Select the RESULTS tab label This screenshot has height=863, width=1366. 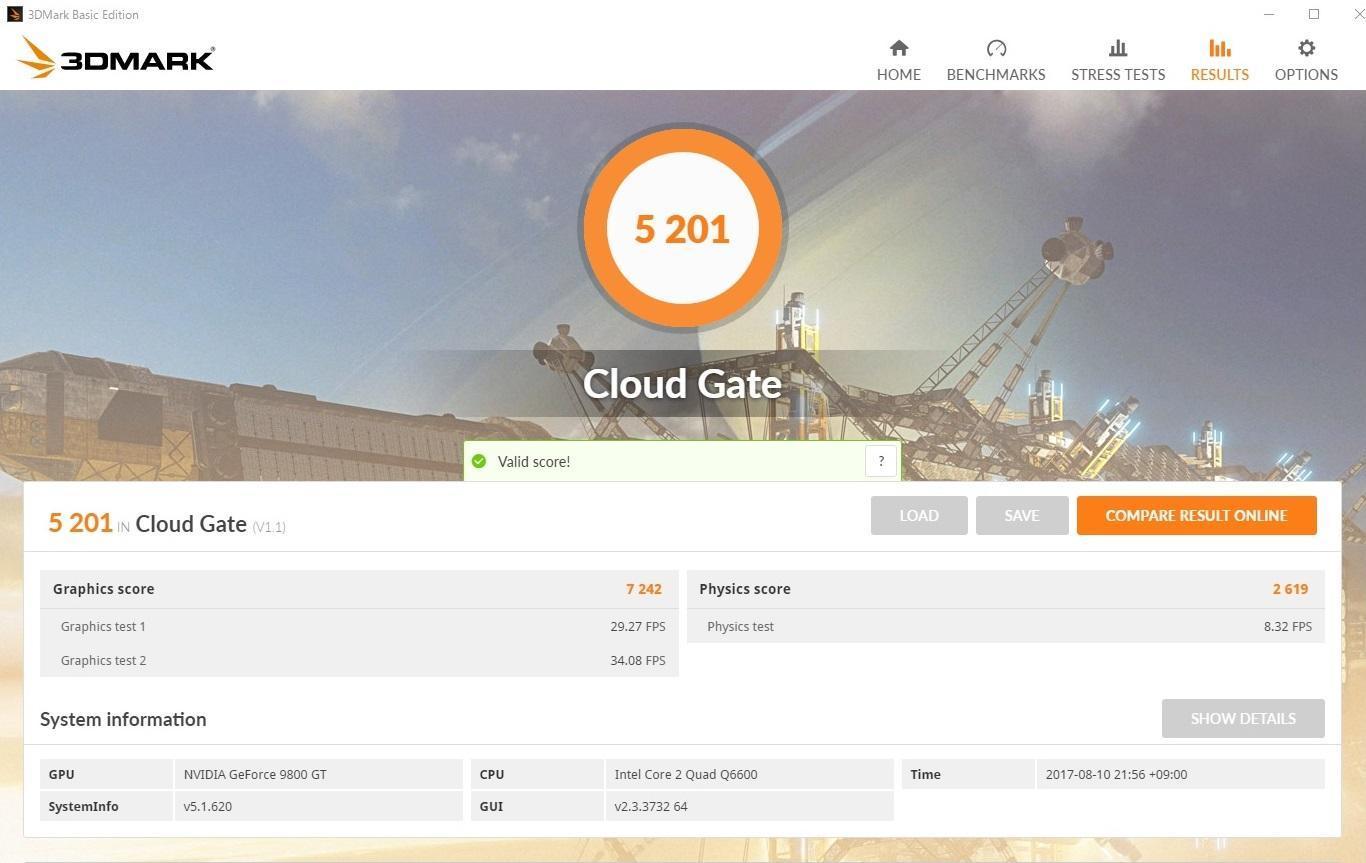point(1219,75)
